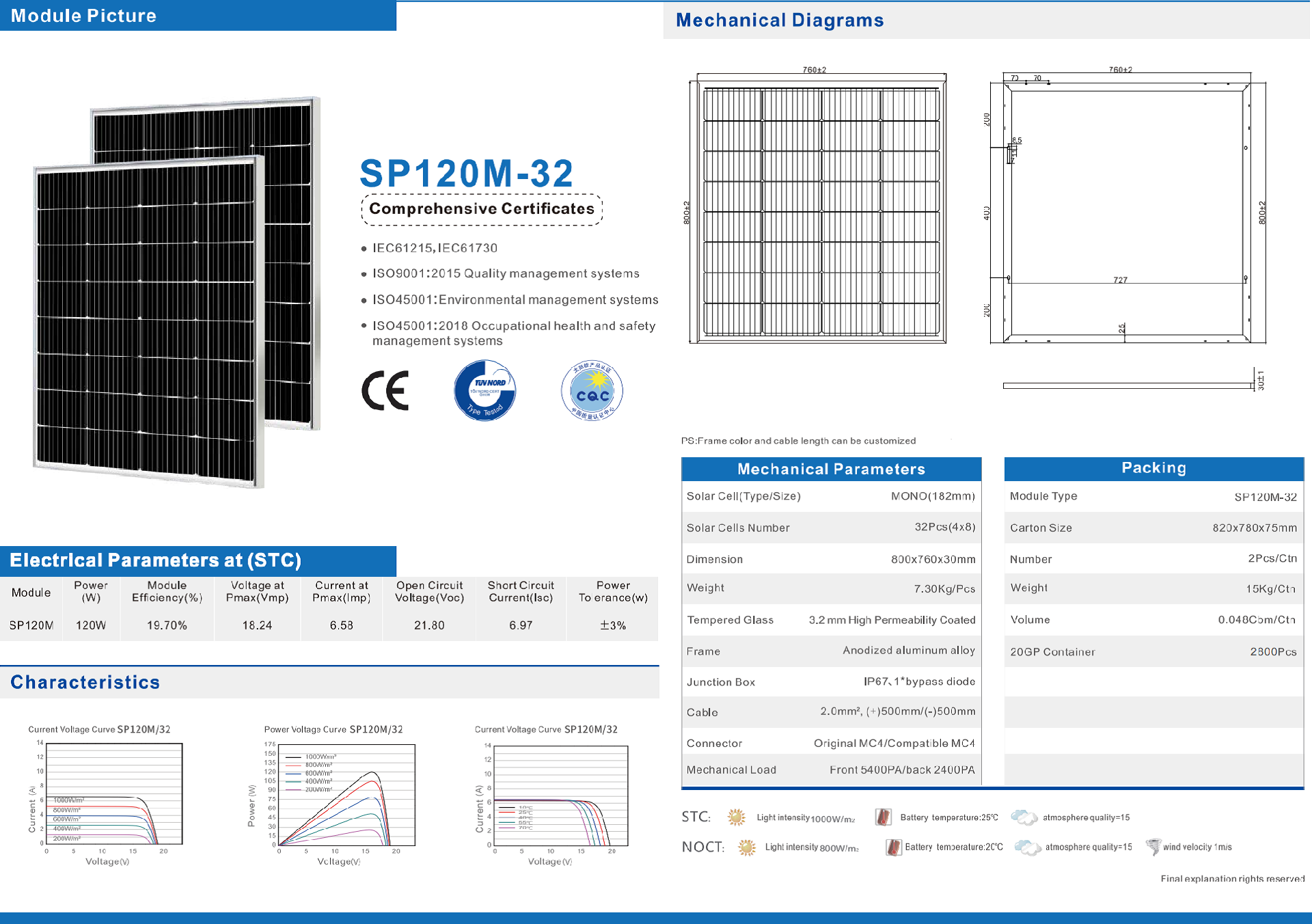Click the ±3% power tolerance value
The height and width of the screenshot is (924, 1312).
[x=613, y=625]
